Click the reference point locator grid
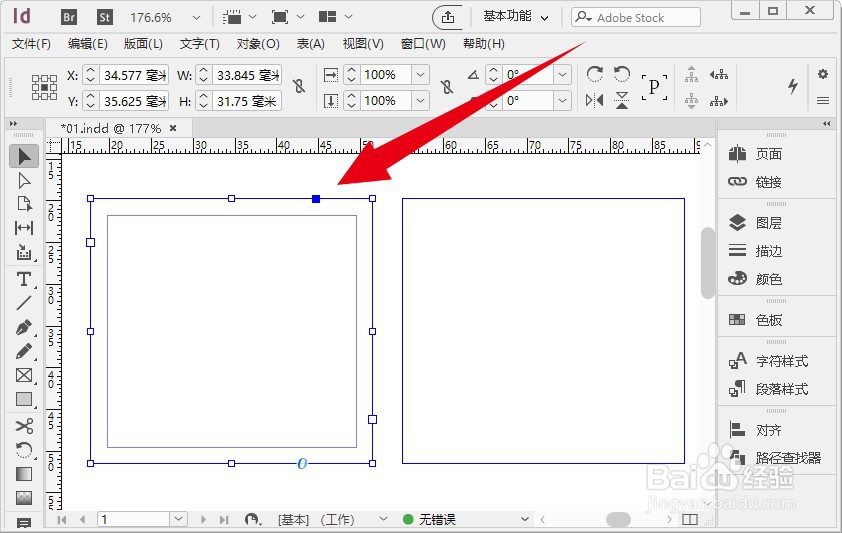The height and width of the screenshot is (533, 842). tap(44, 87)
